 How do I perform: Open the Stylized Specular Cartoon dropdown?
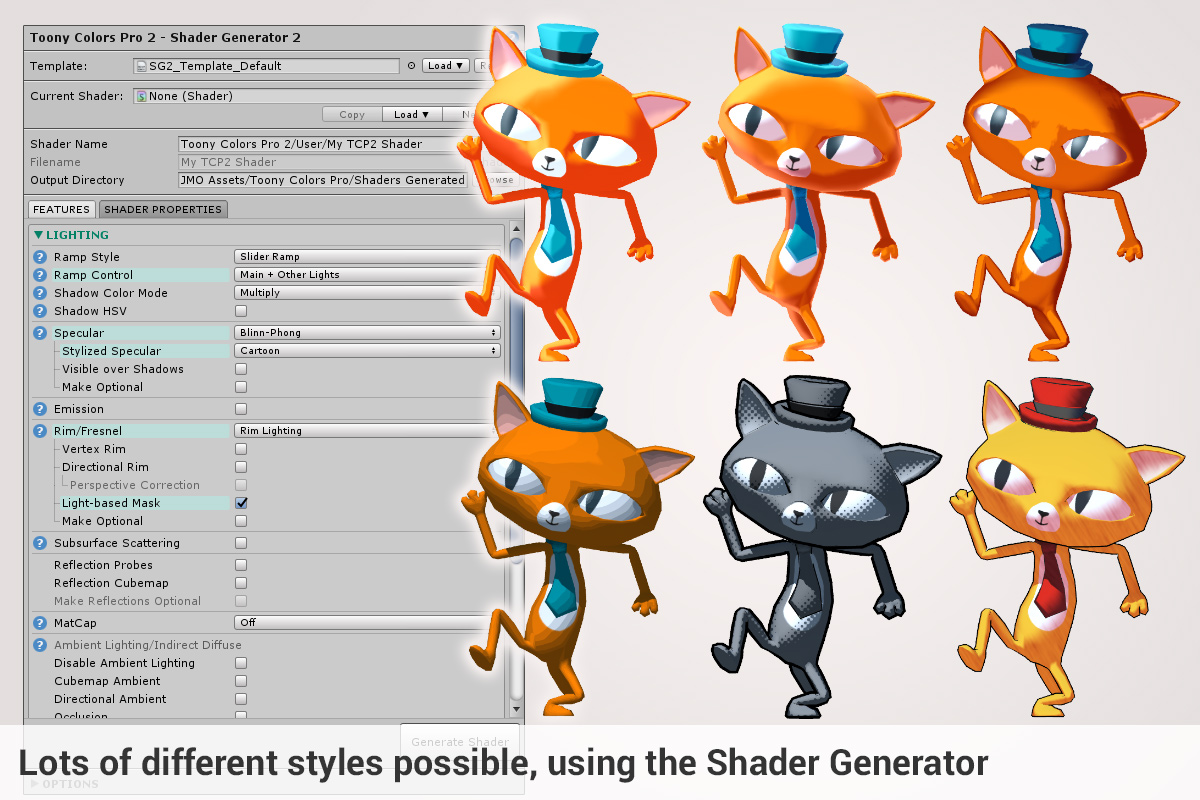[x=367, y=351]
